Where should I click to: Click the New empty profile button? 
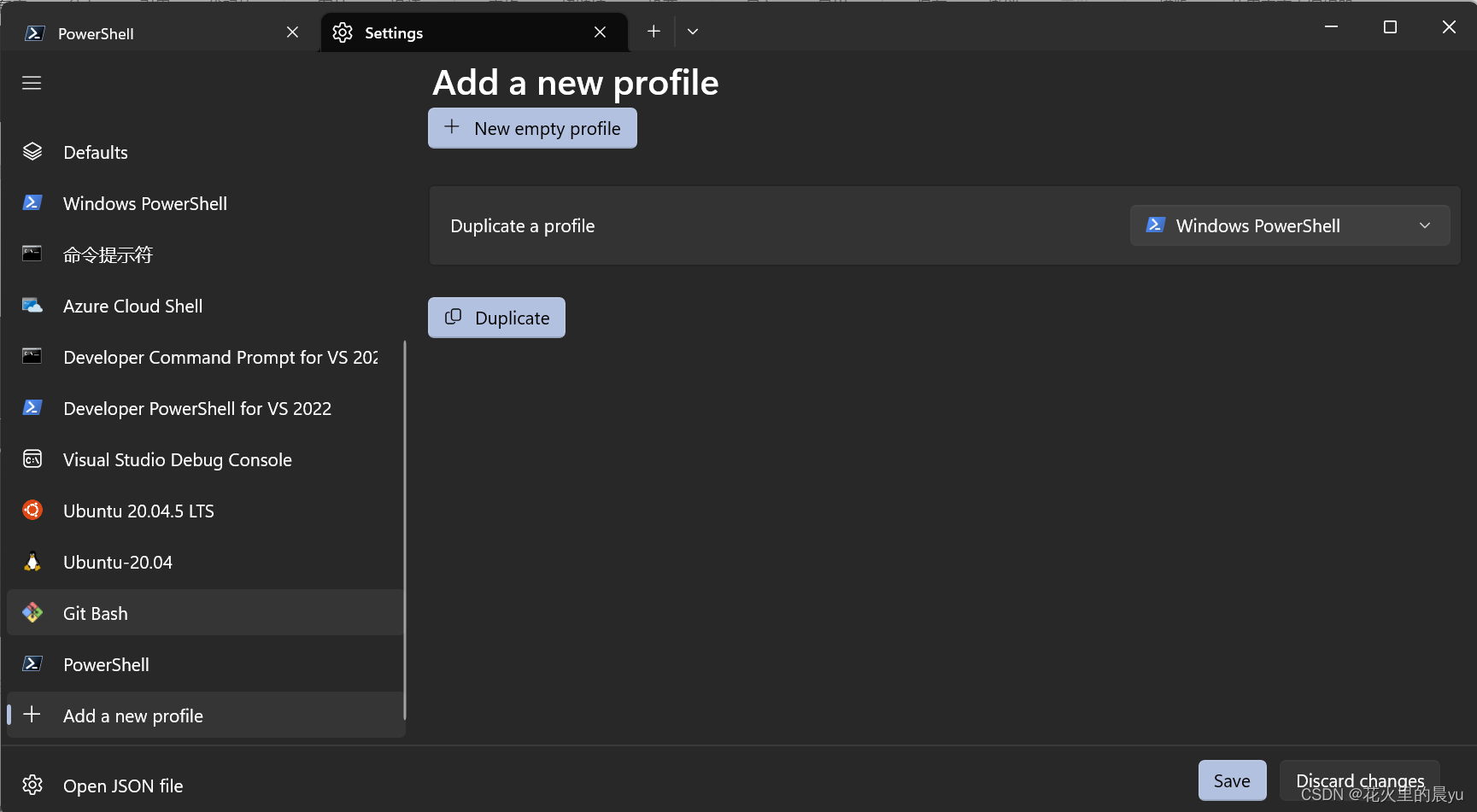532,128
